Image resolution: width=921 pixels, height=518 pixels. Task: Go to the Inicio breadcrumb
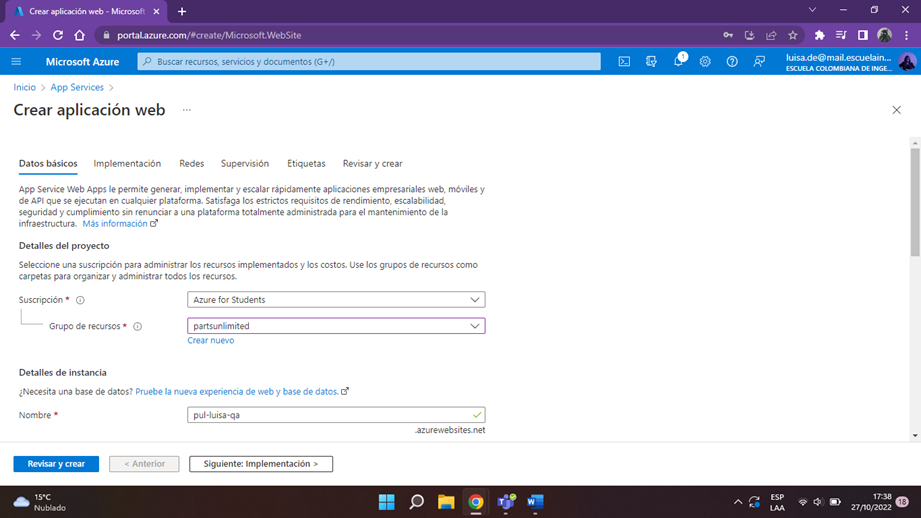point(24,88)
